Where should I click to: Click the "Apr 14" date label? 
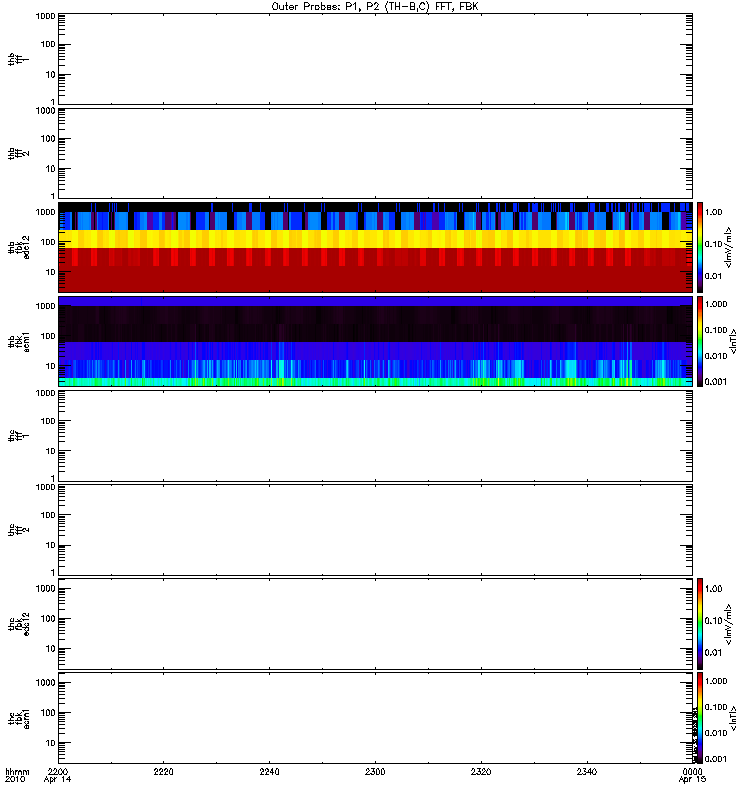[x=57, y=779]
